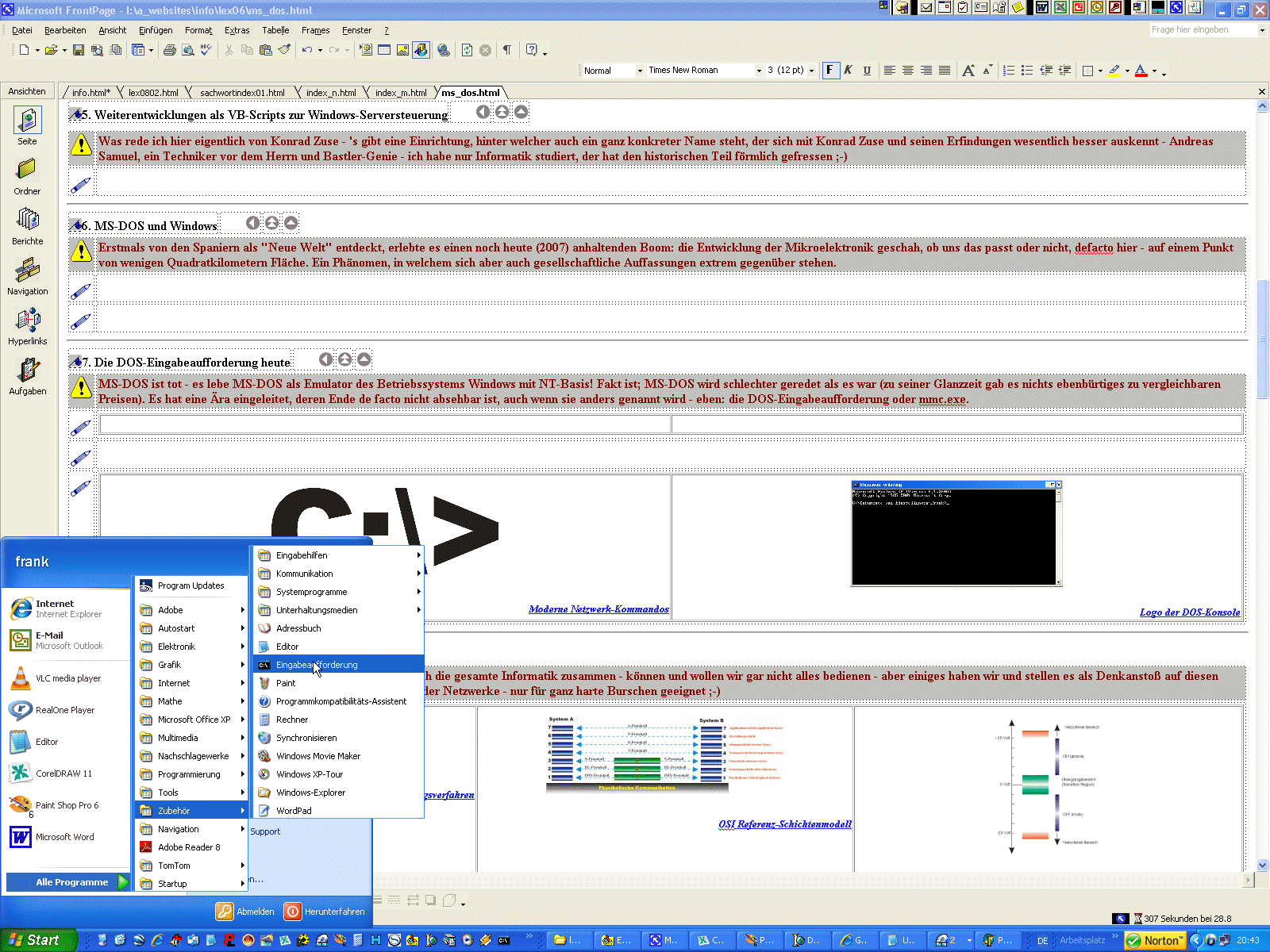This screenshot has width=1270, height=952.
Task: Expand the Microsoft Office XP submenu
Action: [191, 720]
